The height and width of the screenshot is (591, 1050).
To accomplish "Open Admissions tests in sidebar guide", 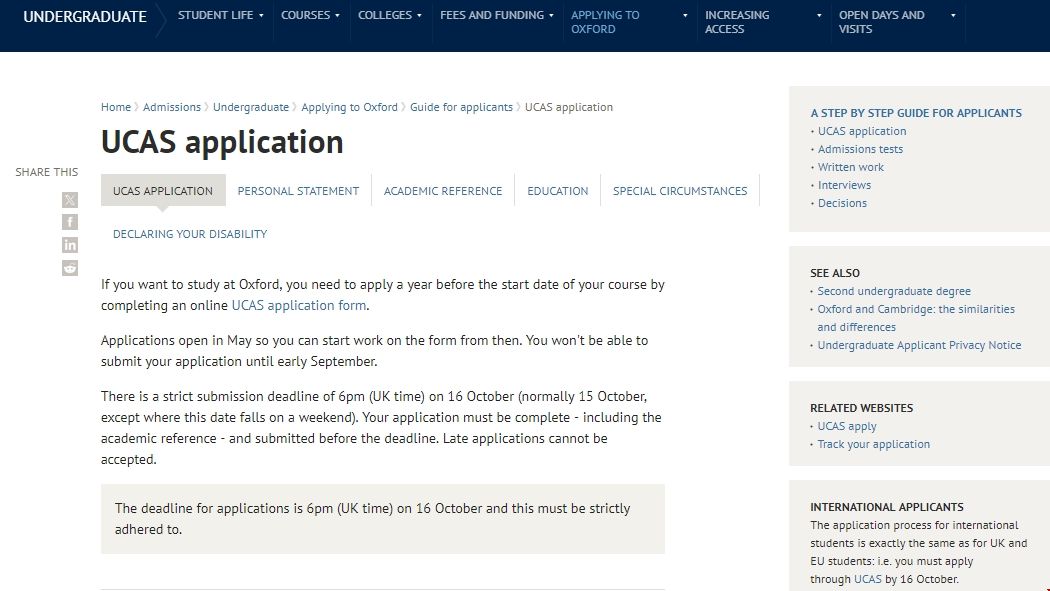I will (x=860, y=149).
